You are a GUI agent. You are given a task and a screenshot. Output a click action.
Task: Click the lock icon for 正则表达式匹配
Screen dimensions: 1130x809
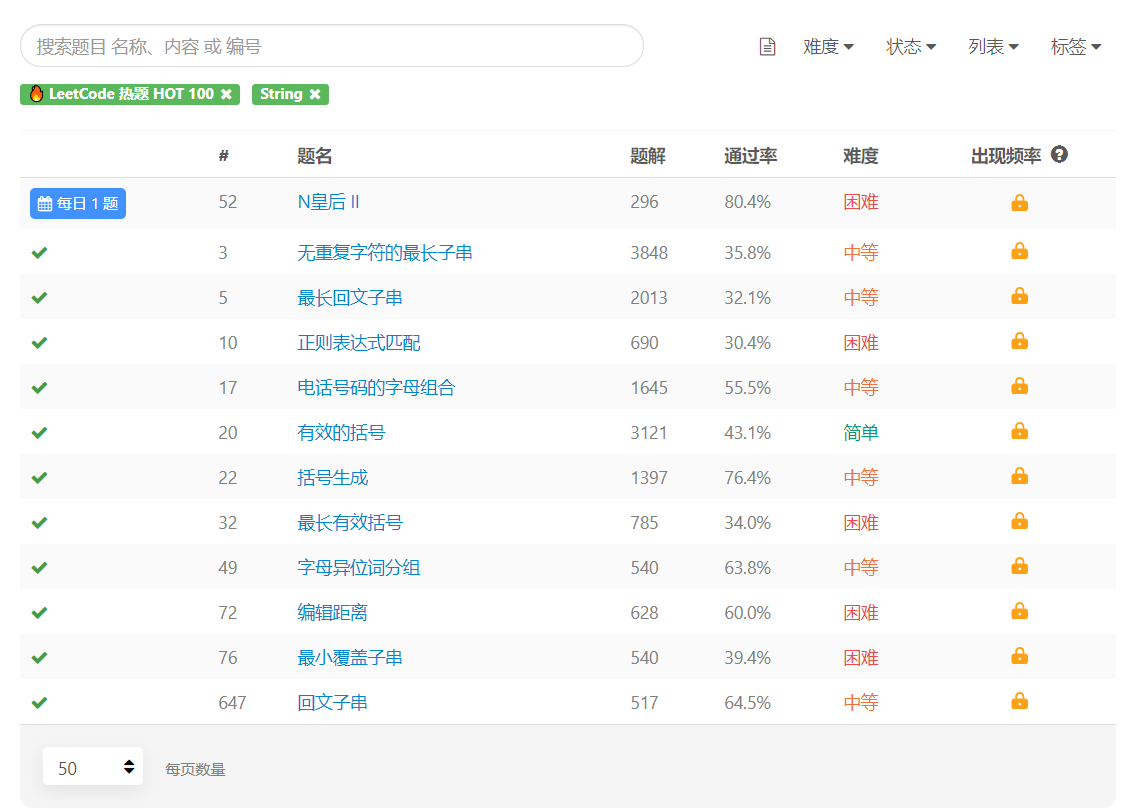pyautogui.click(x=1019, y=341)
